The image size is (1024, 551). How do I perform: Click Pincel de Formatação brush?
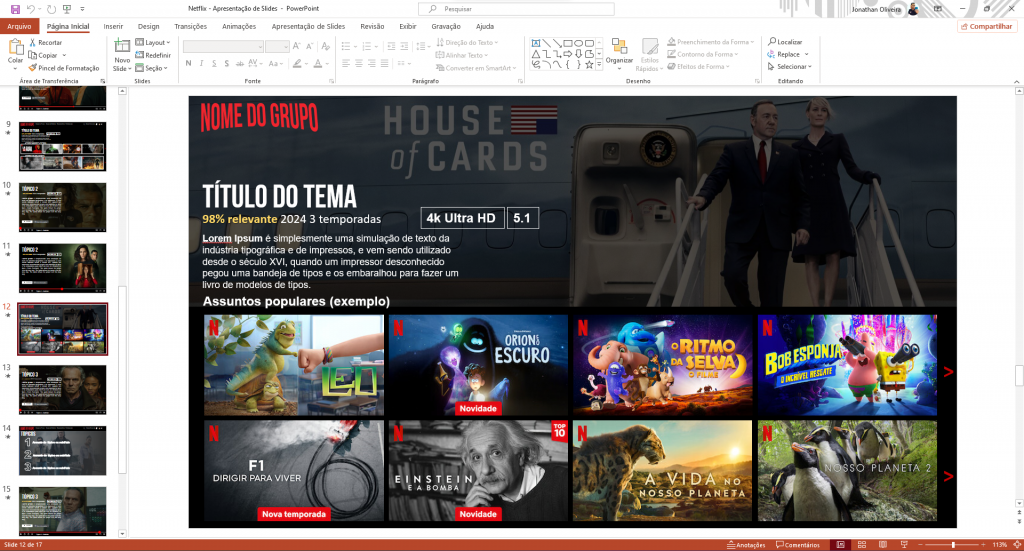33,68
